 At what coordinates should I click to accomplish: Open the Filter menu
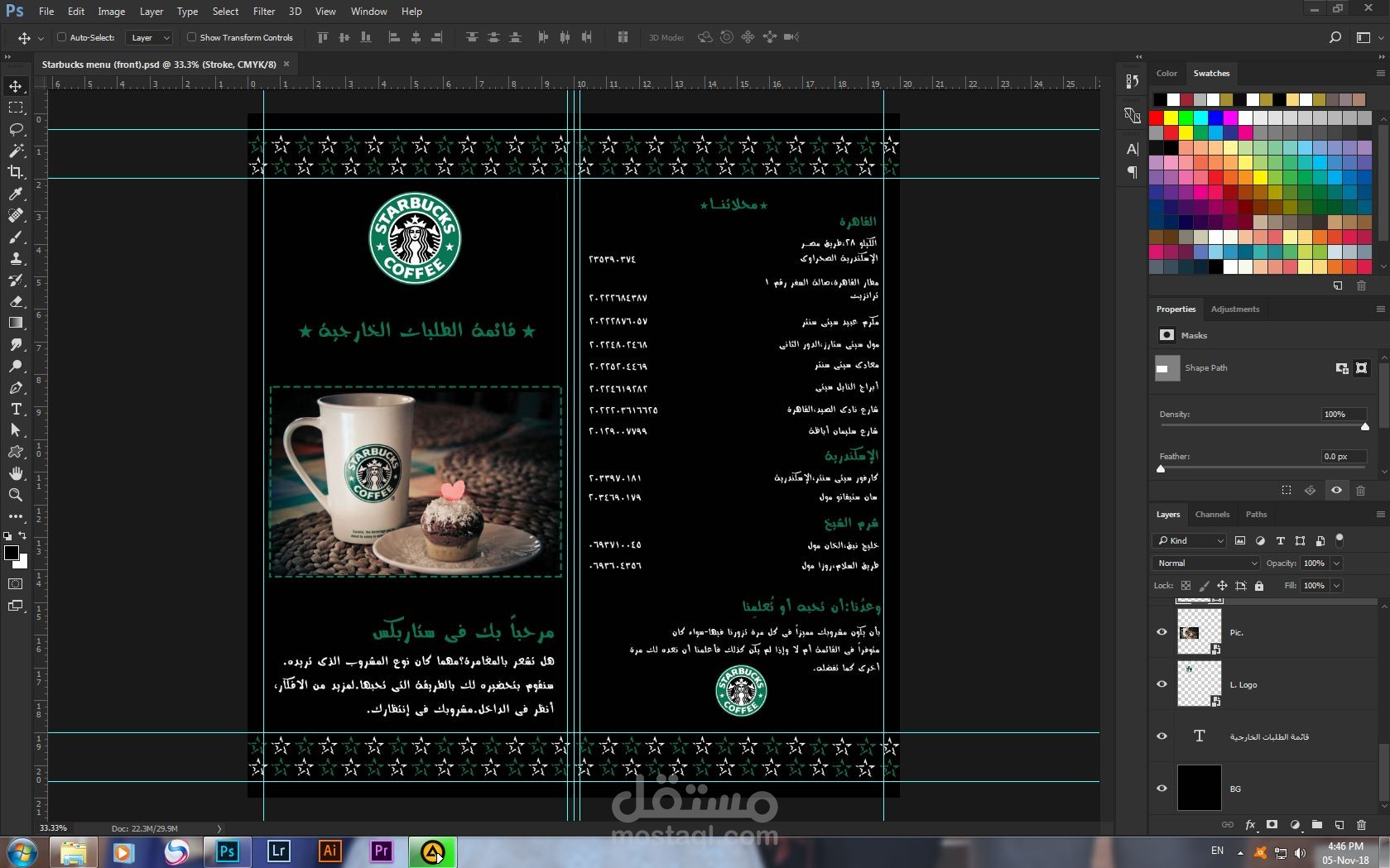point(264,12)
